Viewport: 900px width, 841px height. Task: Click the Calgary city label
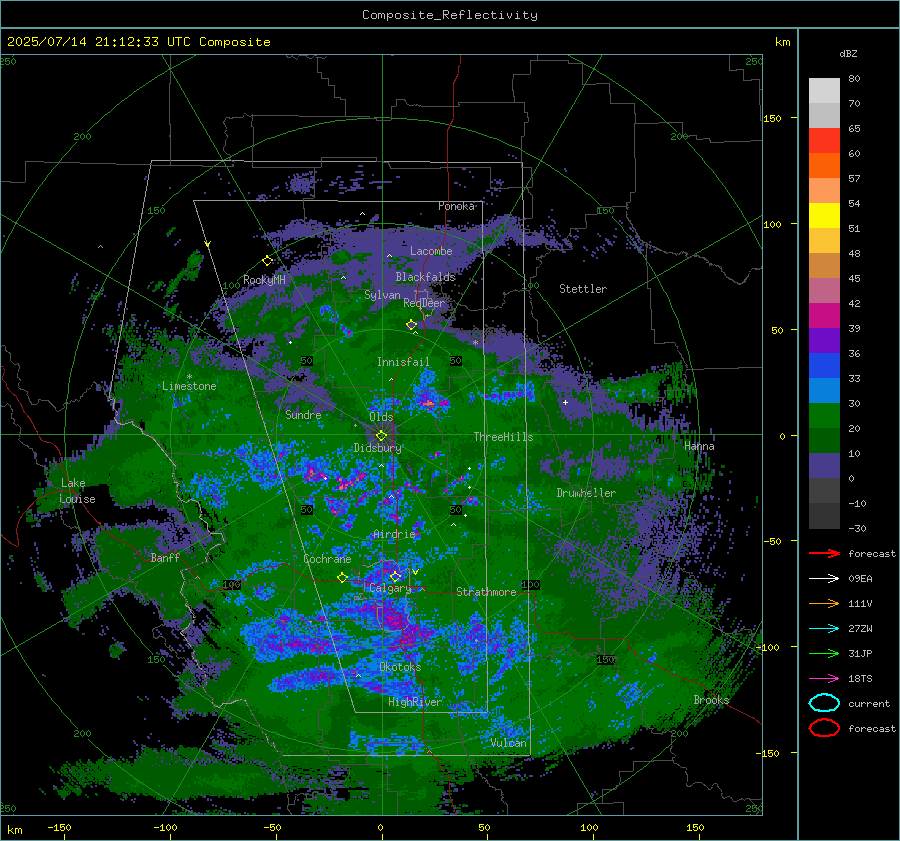click(390, 588)
